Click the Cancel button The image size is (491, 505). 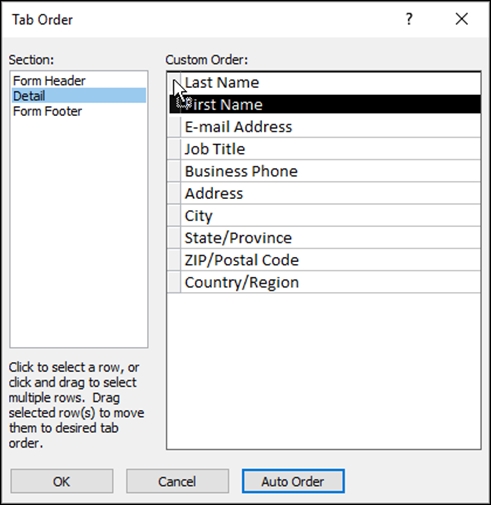pos(177,481)
